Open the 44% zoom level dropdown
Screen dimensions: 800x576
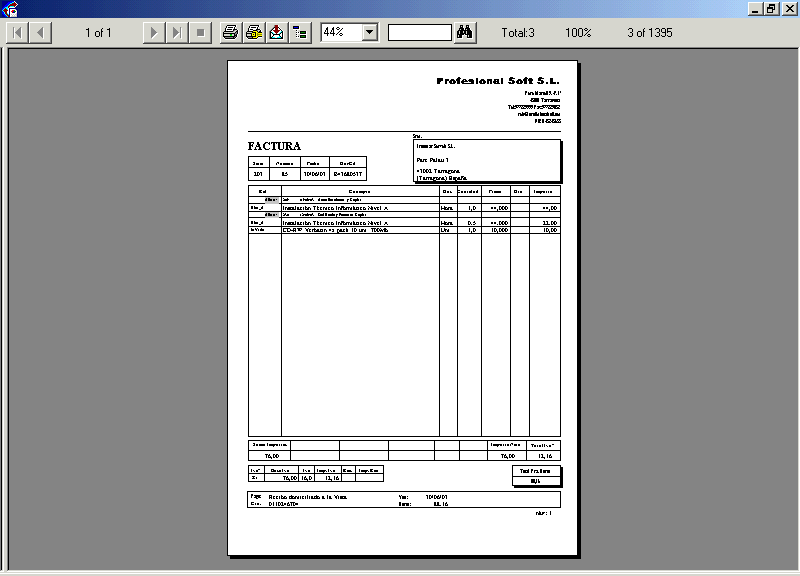369,33
